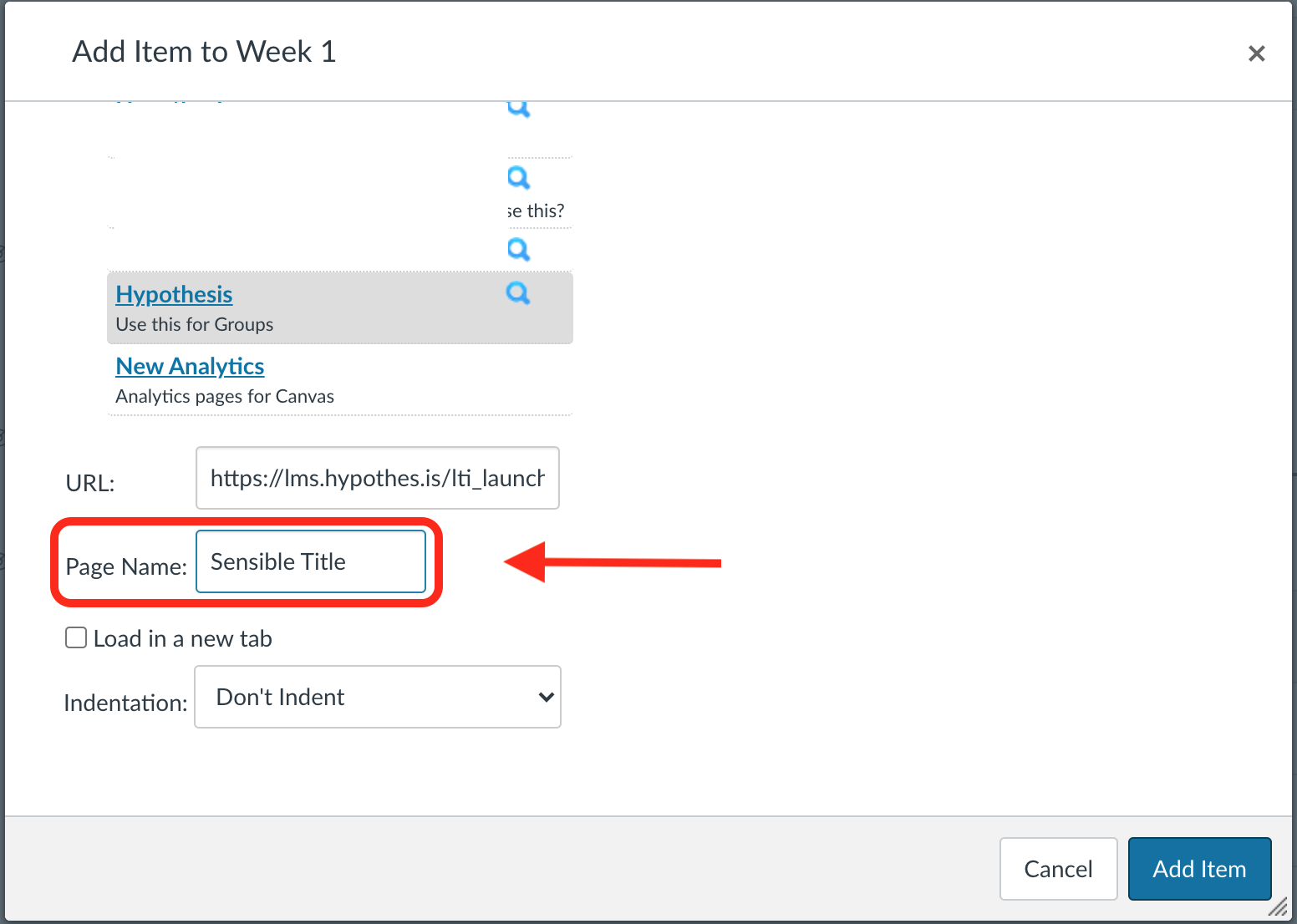Enable the Load in a new tab checkbox

pyautogui.click(x=75, y=637)
